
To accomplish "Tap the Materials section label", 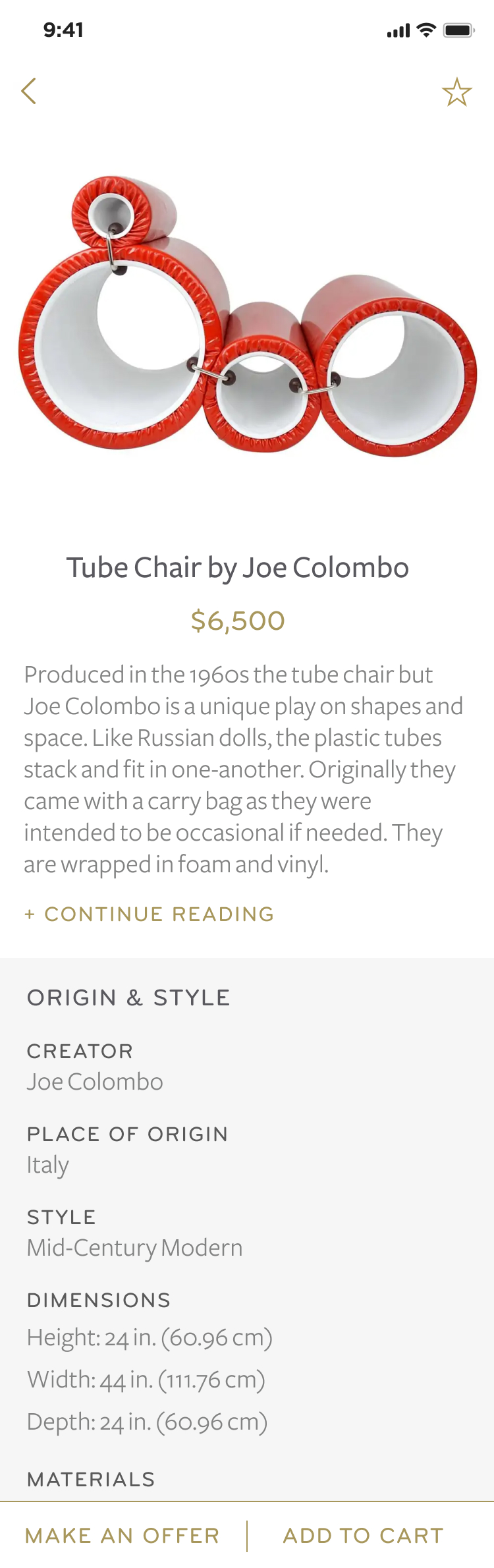I will coord(91,1479).
